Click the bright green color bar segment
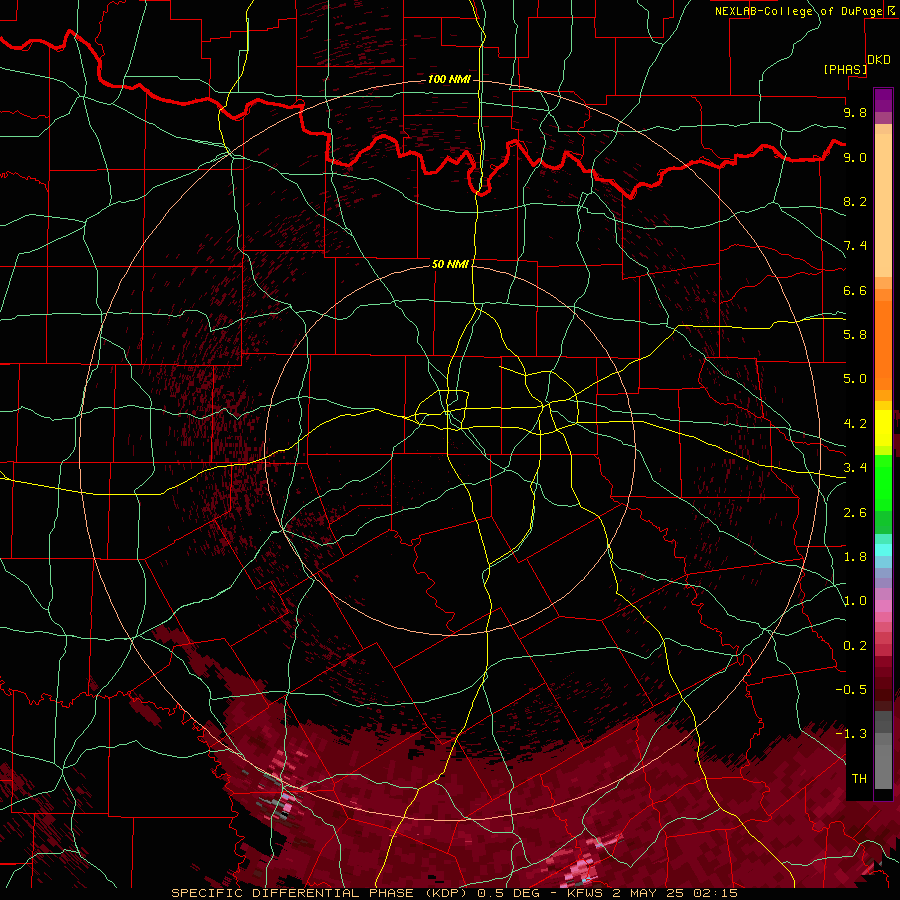 (883, 481)
